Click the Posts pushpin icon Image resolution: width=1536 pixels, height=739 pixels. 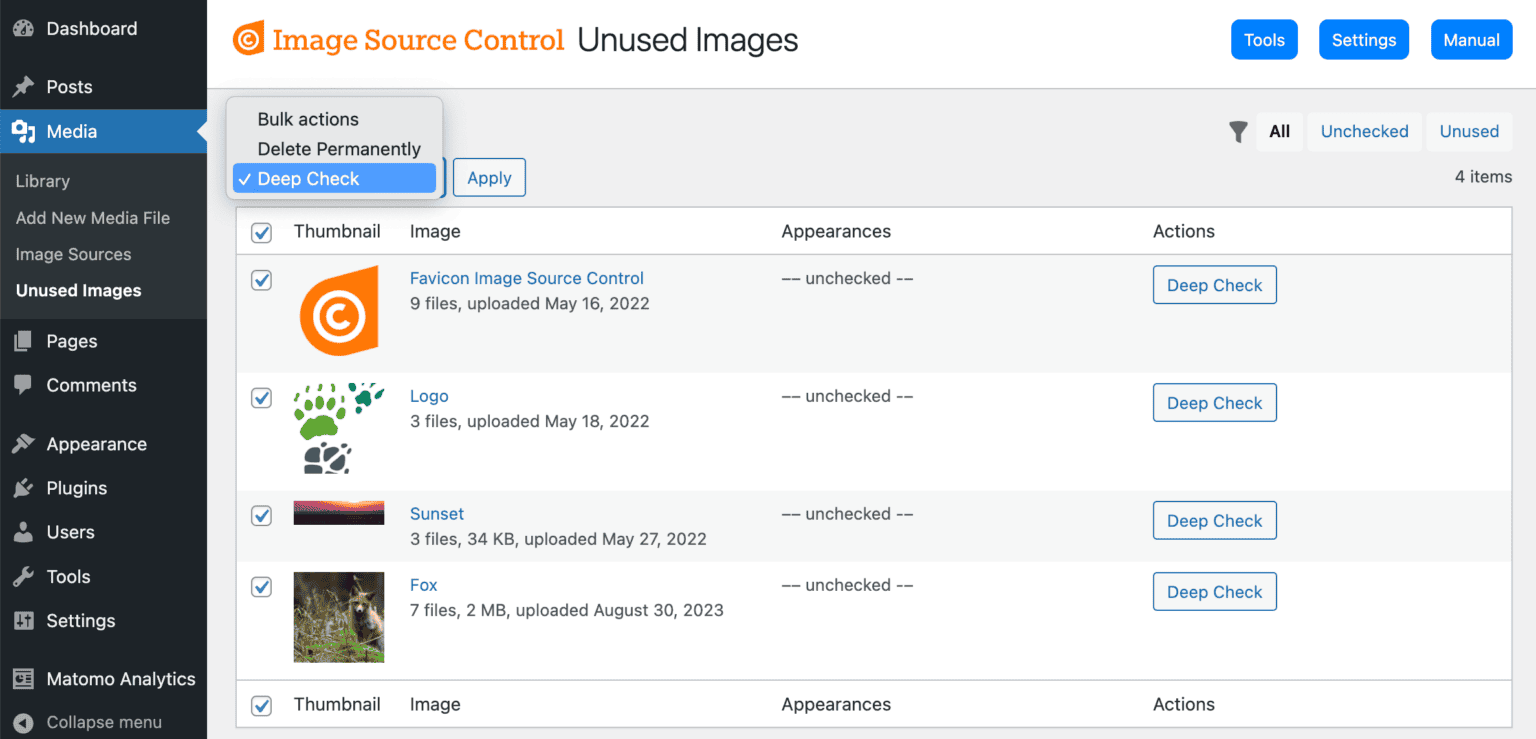coord(24,86)
